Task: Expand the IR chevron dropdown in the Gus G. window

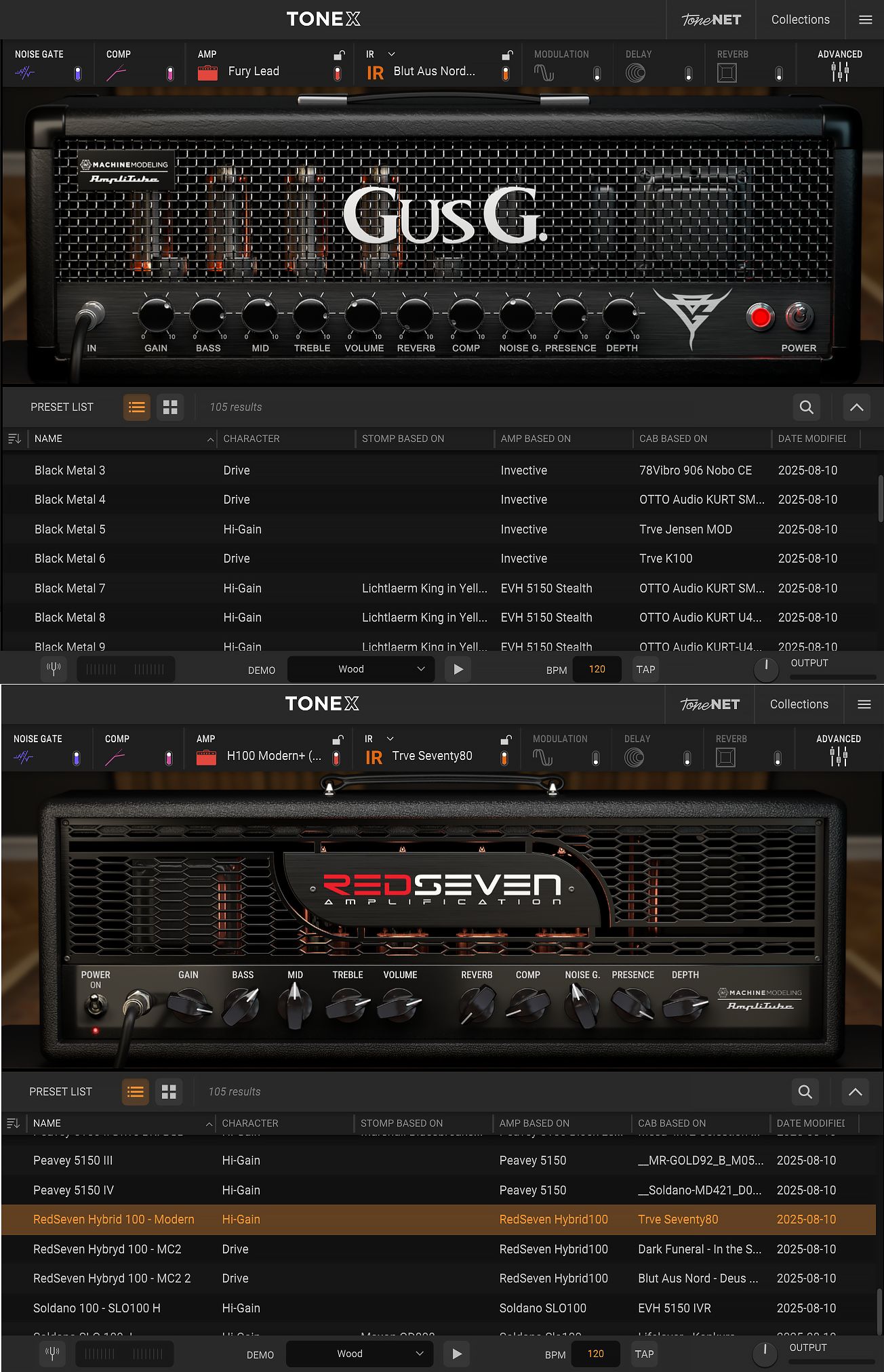Action: [x=391, y=54]
